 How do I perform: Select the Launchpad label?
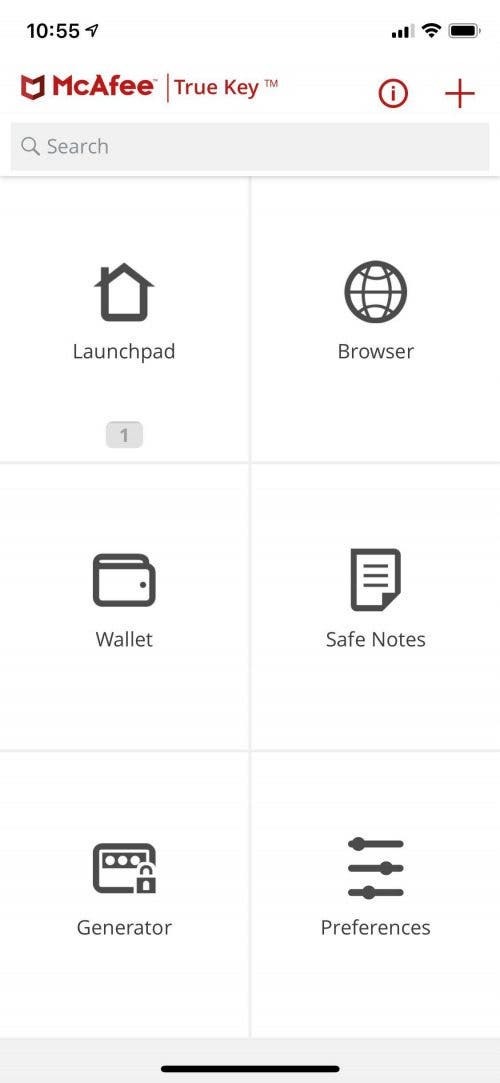click(x=124, y=352)
